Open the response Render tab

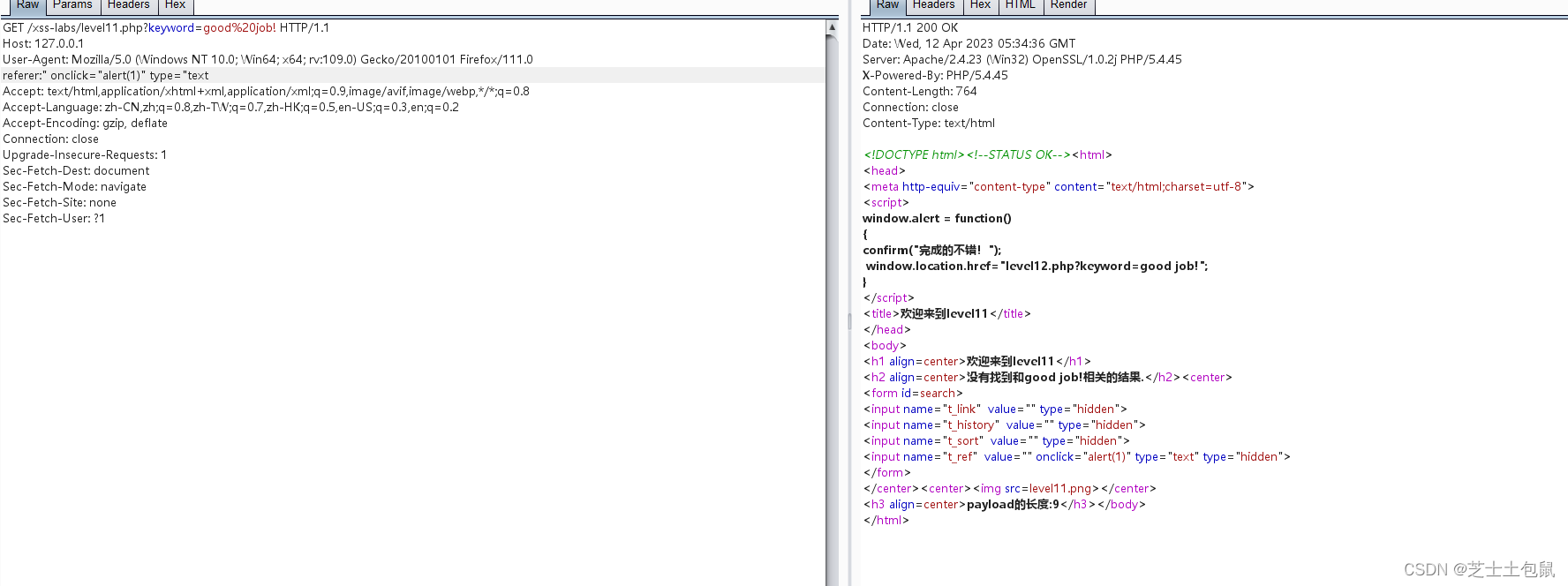[x=1068, y=5]
